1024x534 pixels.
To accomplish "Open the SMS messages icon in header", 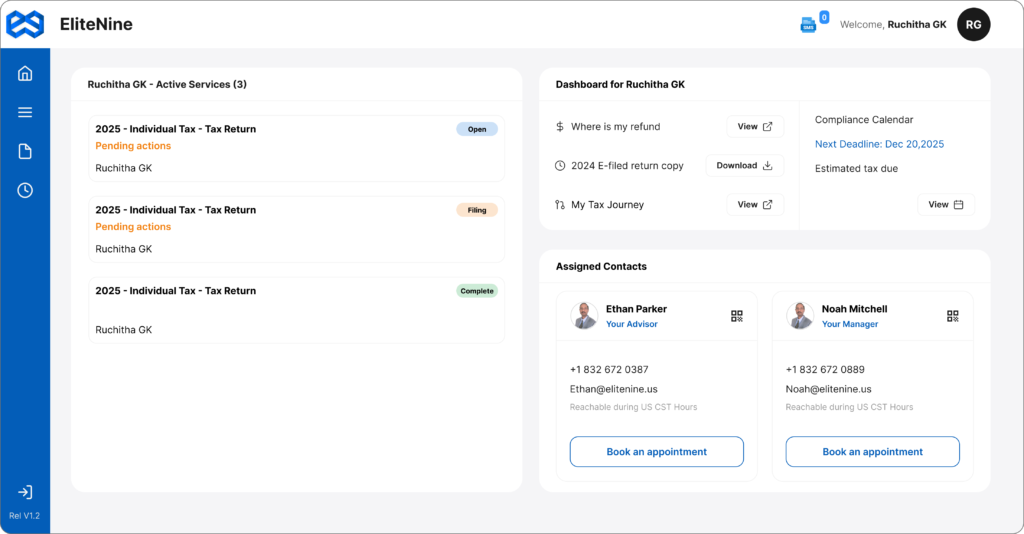I will point(808,25).
